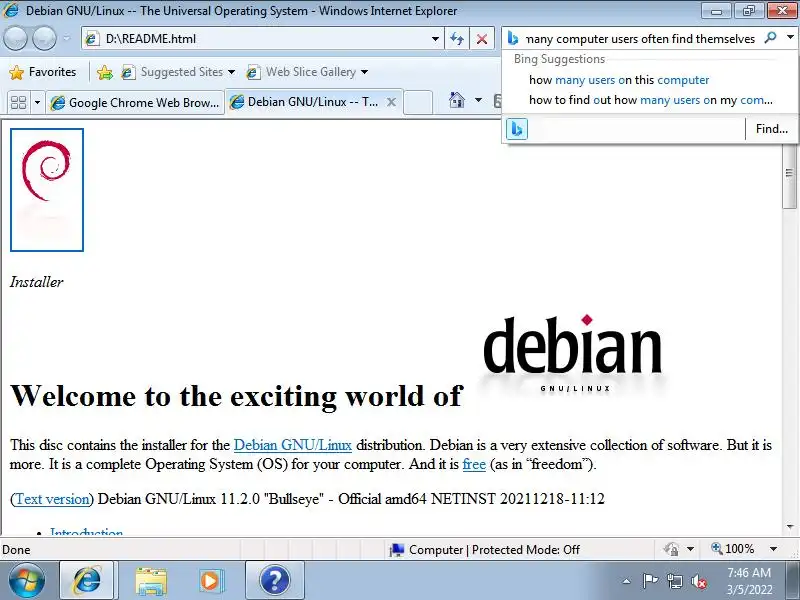This screenshot has height=600, width=800.
Task: Click the 'Installer' italic text
Action: tap(36, 282)
